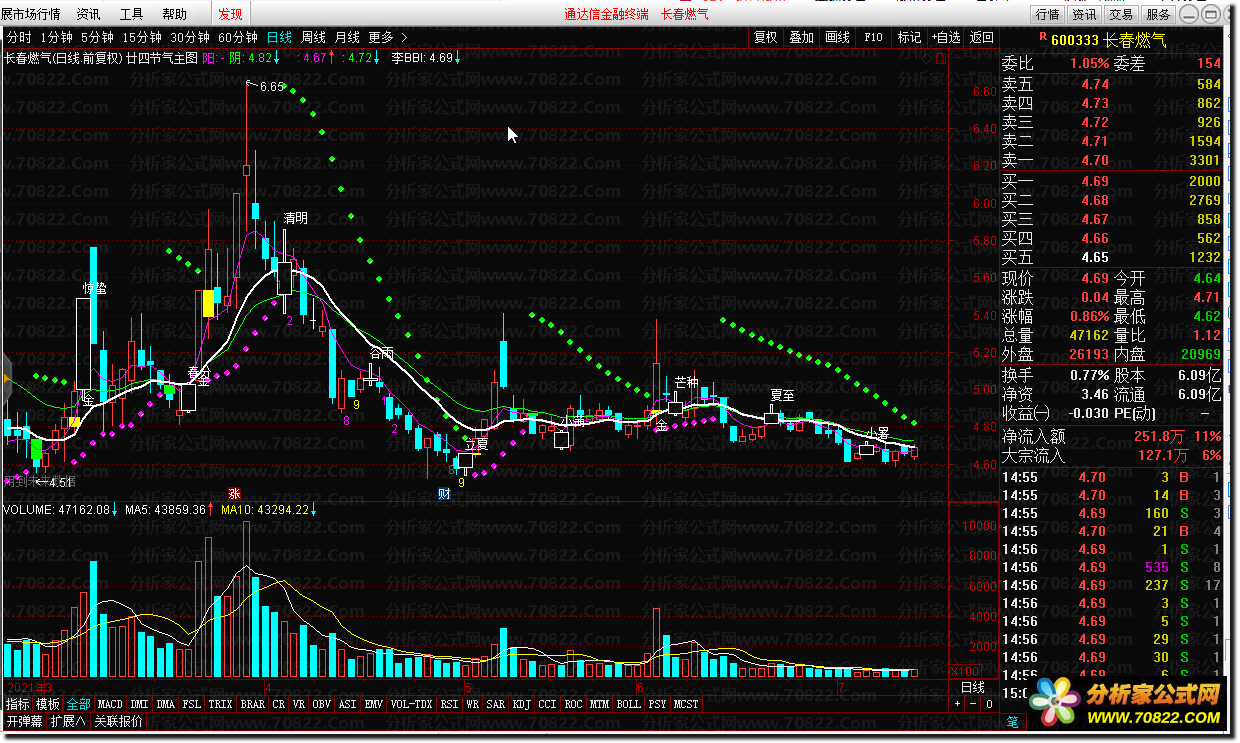This screenshot has width=1240, height=743.
Task: Switch sub-chart to VOL-TDX indicator
Action: [412, 704]
